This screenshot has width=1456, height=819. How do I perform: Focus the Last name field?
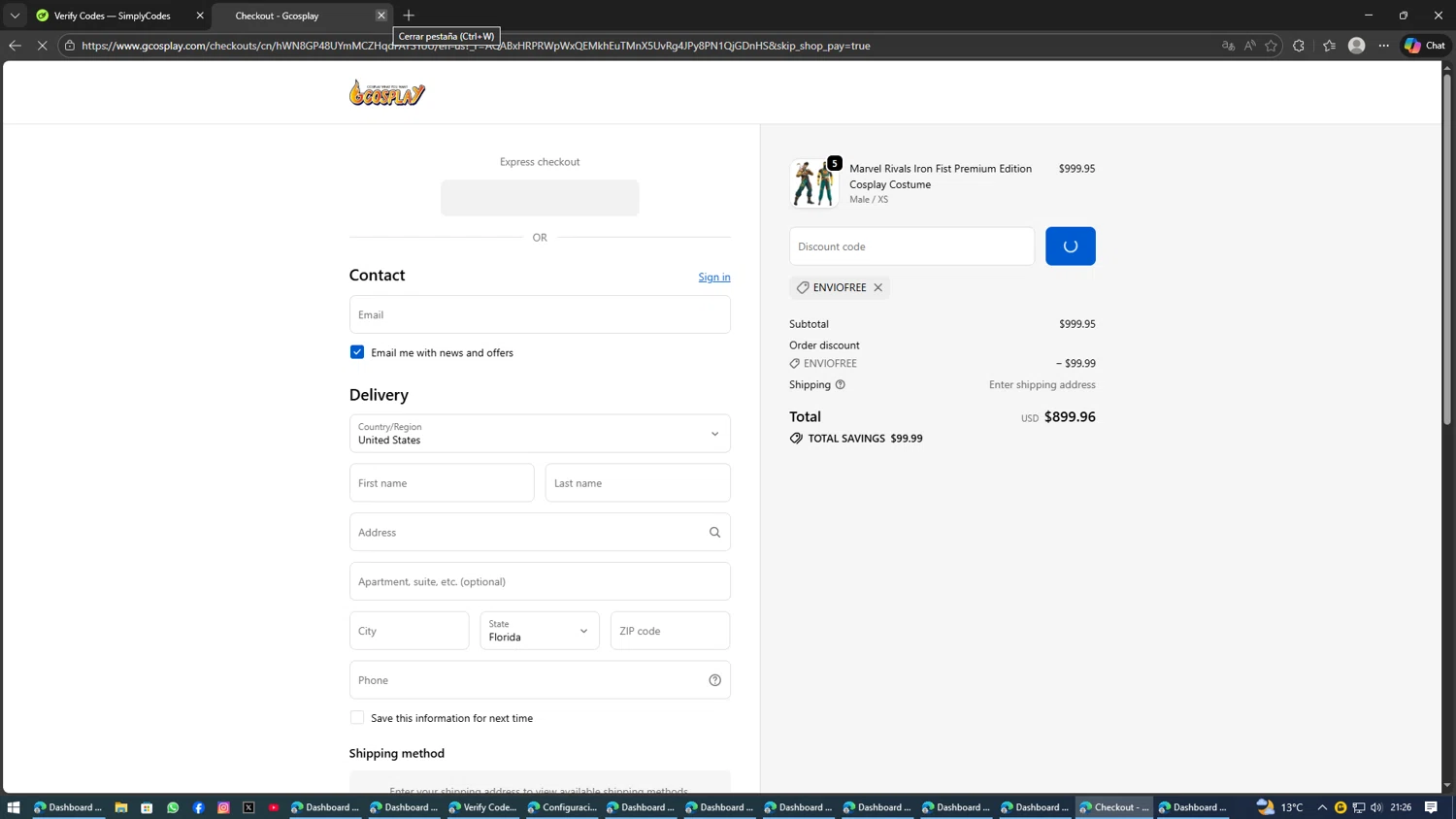pos(638,483)
